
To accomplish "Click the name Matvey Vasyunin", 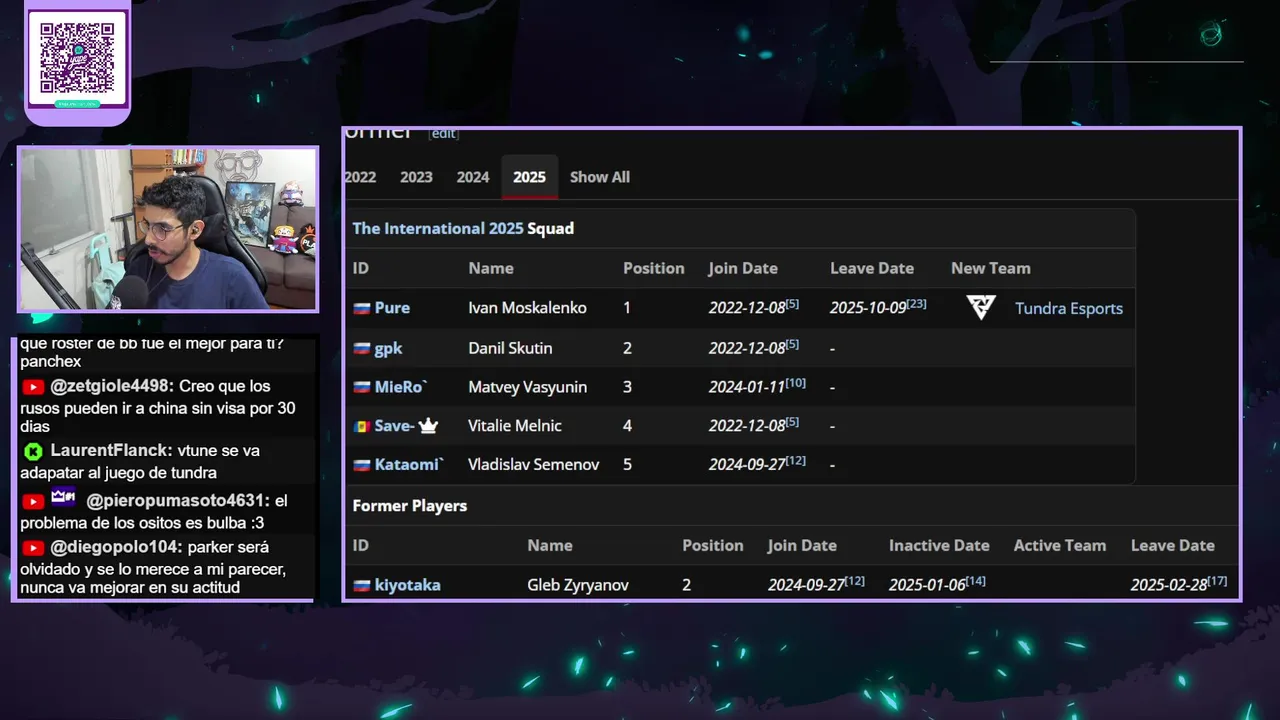I will tap(527, 387).
